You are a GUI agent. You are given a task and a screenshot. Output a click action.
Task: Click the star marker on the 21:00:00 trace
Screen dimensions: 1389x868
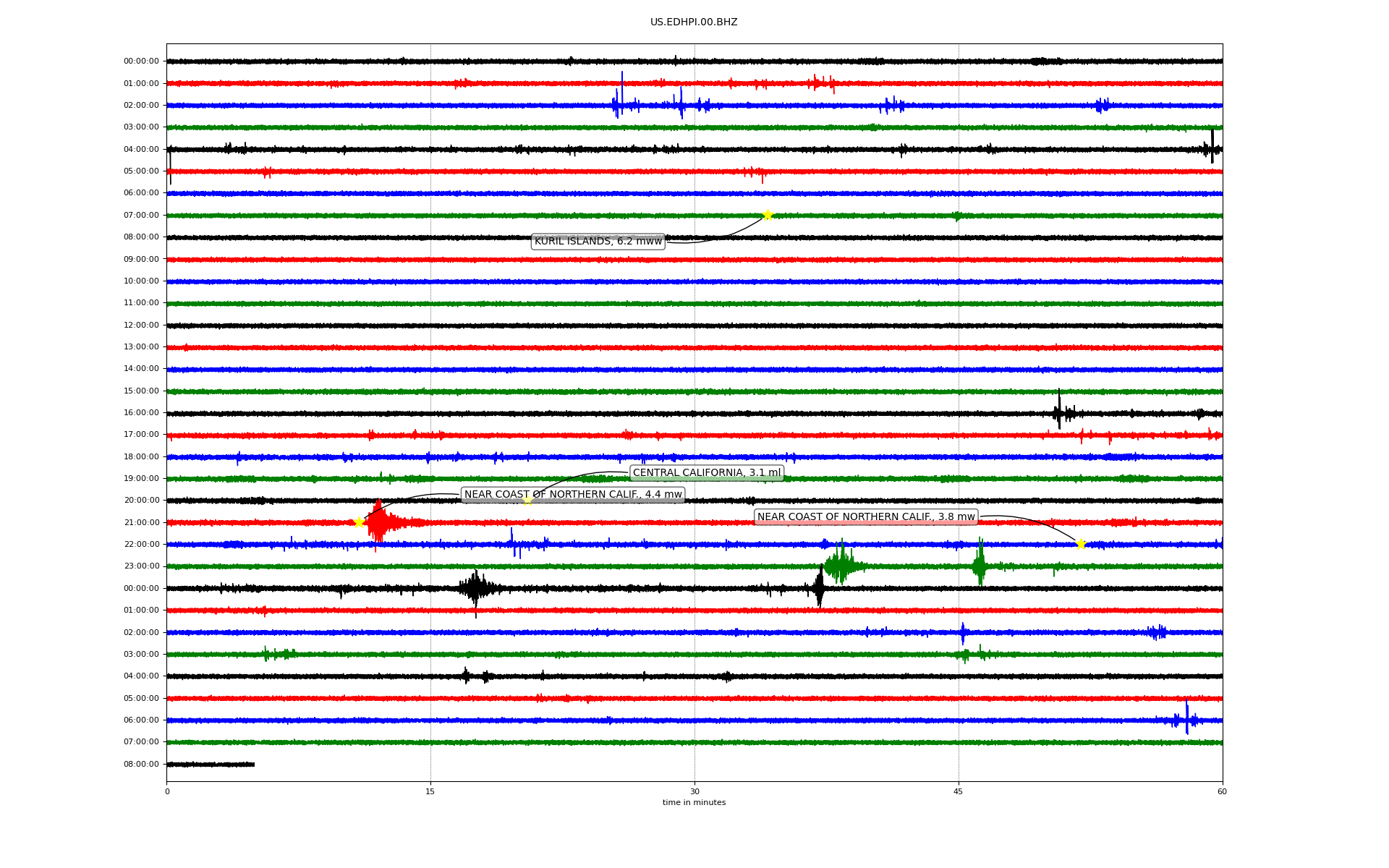pos(359,522)
